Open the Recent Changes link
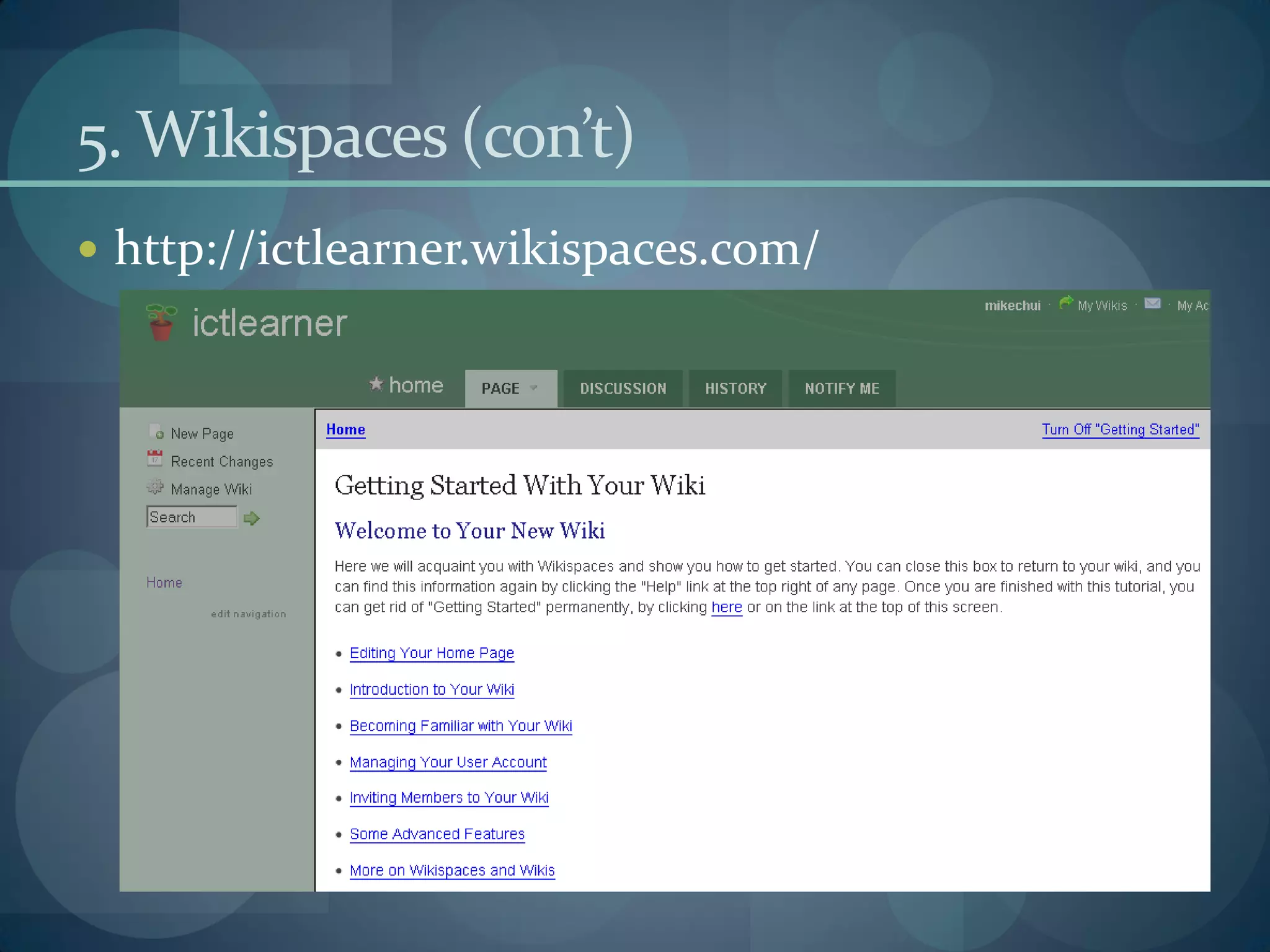Viewport: 1270px width, 952px height. (x=222, y=462)
